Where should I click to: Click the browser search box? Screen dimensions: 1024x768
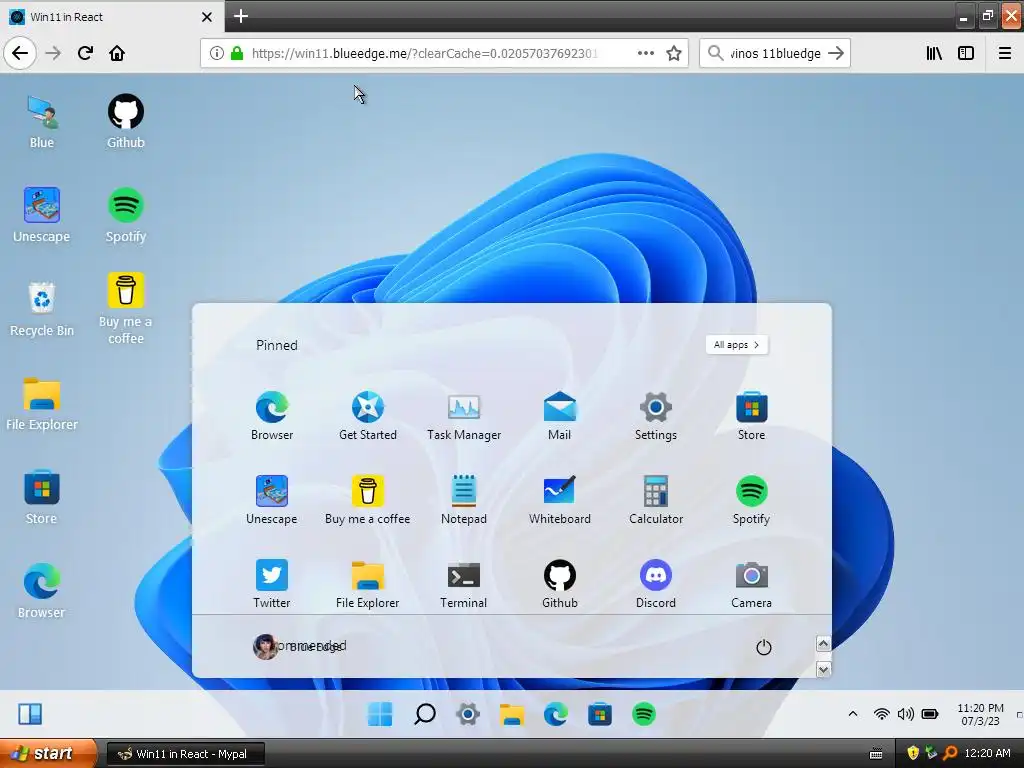[x=775, y=53]
